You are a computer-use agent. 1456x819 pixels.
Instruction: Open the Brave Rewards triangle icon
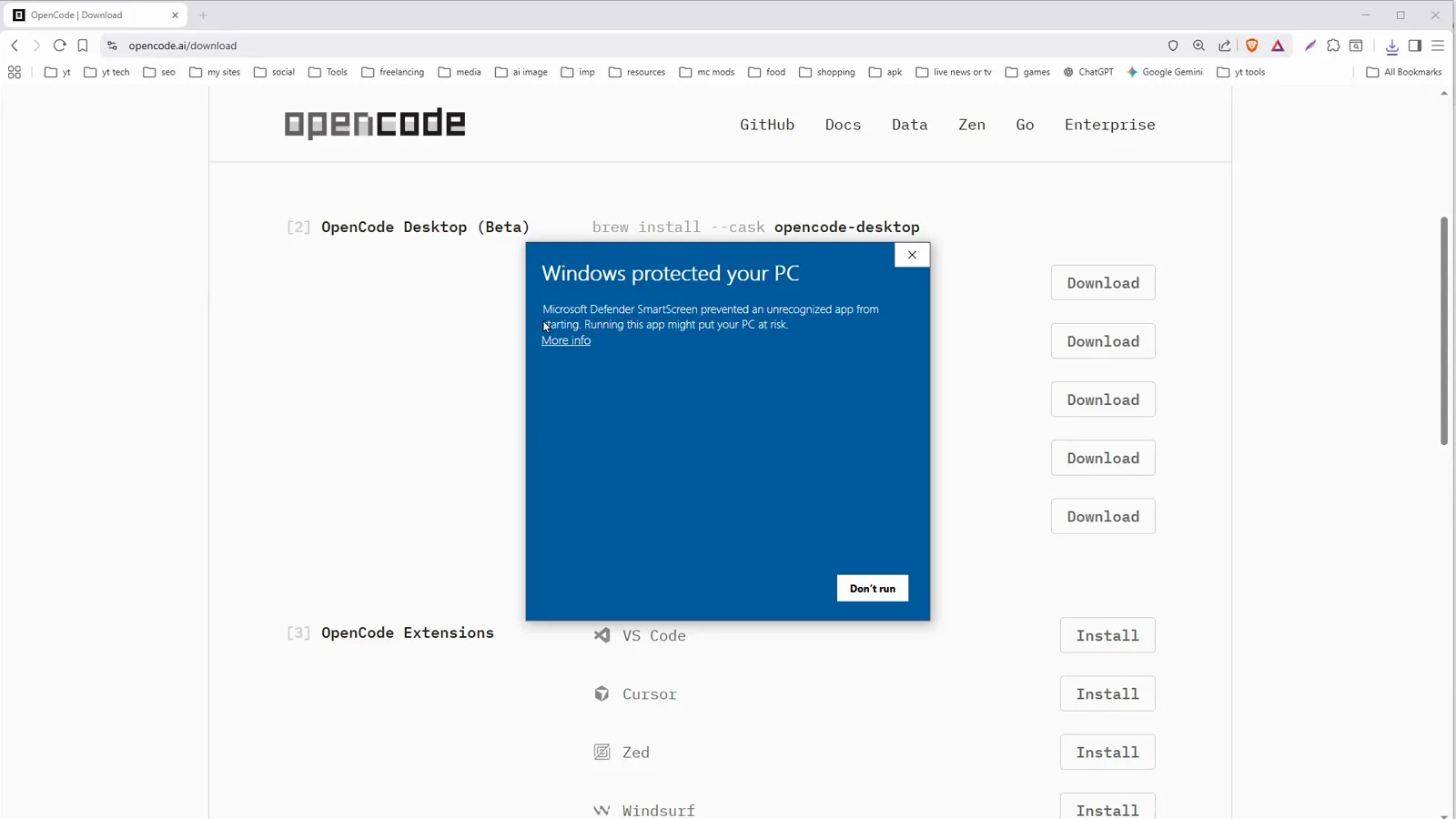1278,45
